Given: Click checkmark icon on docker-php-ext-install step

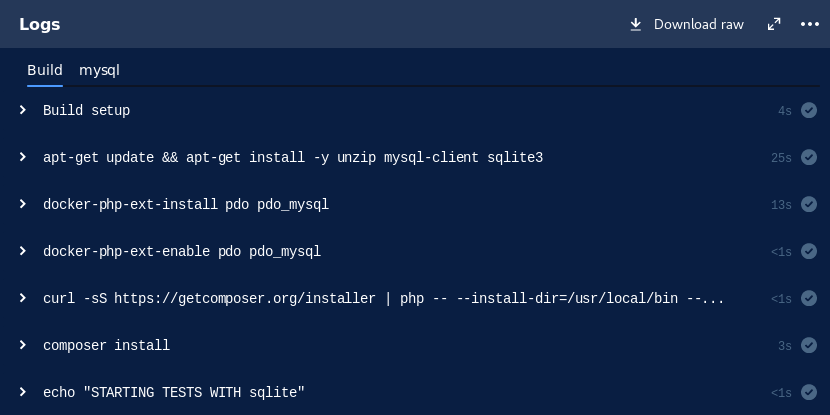Looking at the screenshot, I should 809,204.
